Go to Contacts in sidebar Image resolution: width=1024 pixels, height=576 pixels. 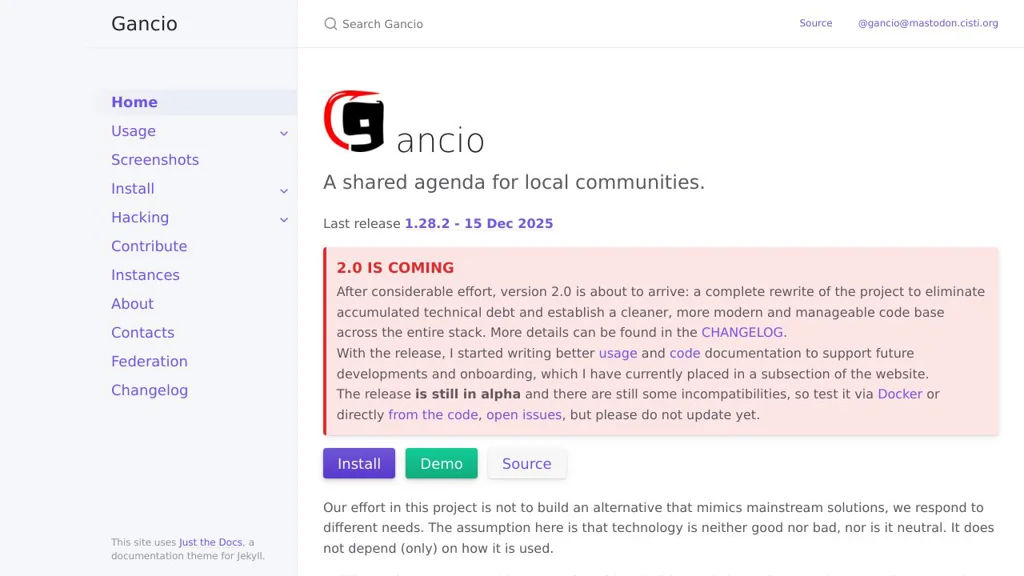(x=142, y=332)
